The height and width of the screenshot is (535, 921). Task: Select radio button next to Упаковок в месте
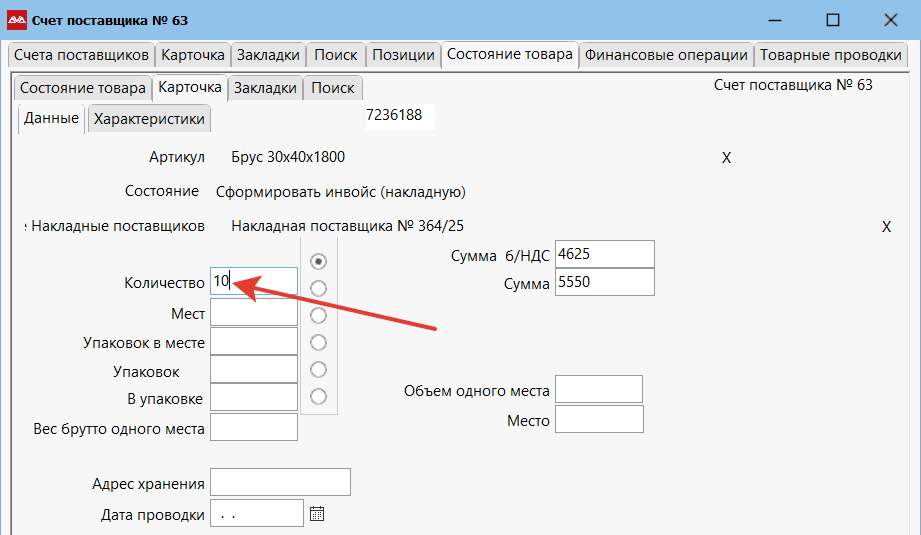coord(319,315)
